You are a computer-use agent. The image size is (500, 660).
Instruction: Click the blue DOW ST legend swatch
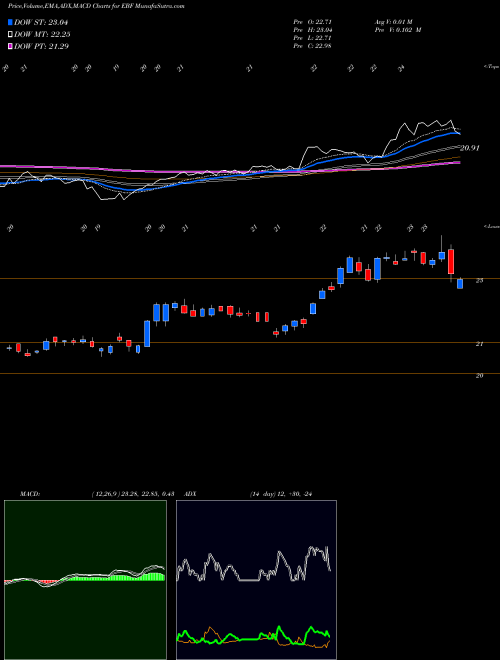click(x=11, y=23)
